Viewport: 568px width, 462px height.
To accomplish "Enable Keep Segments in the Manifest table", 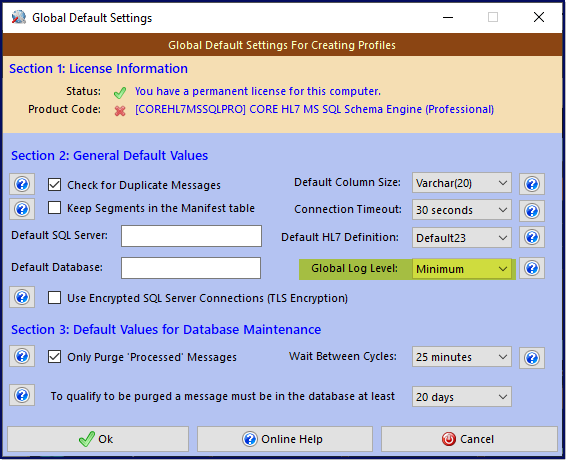I will (54, 208).
